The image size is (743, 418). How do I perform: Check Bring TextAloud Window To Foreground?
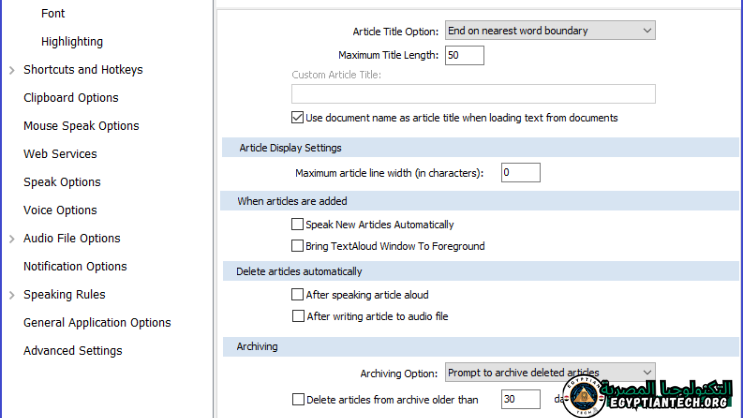[297, 246]
